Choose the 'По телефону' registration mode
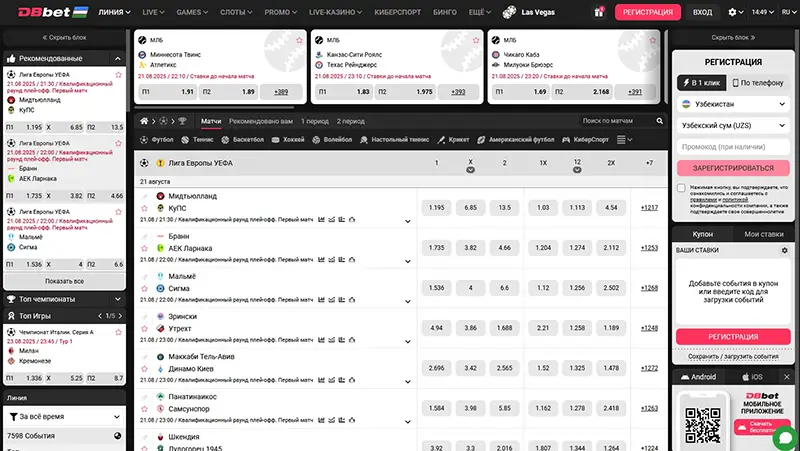800x451 pixels. pyautogui.click(x=758, y=83)
